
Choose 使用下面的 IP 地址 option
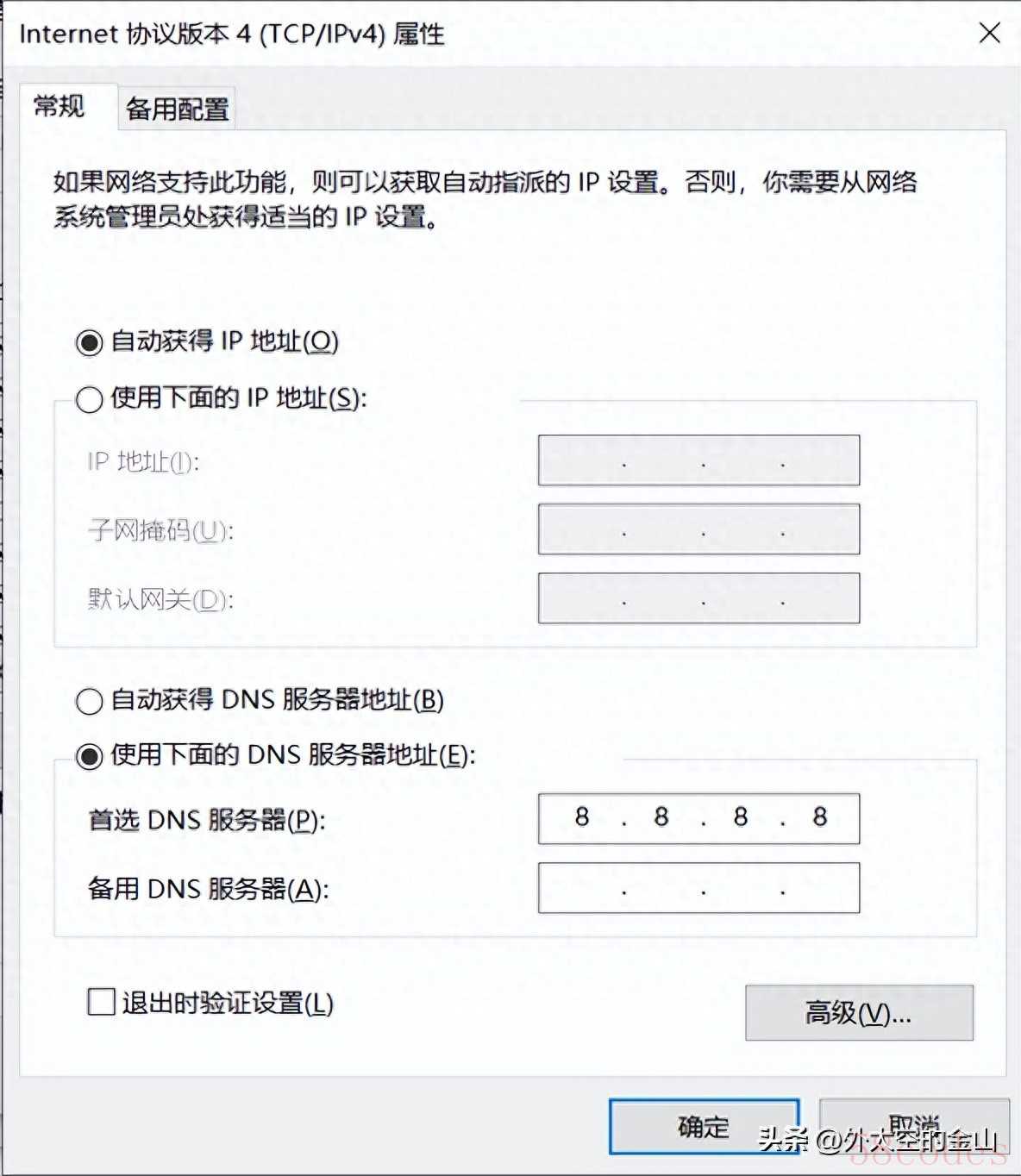(89, 399)
